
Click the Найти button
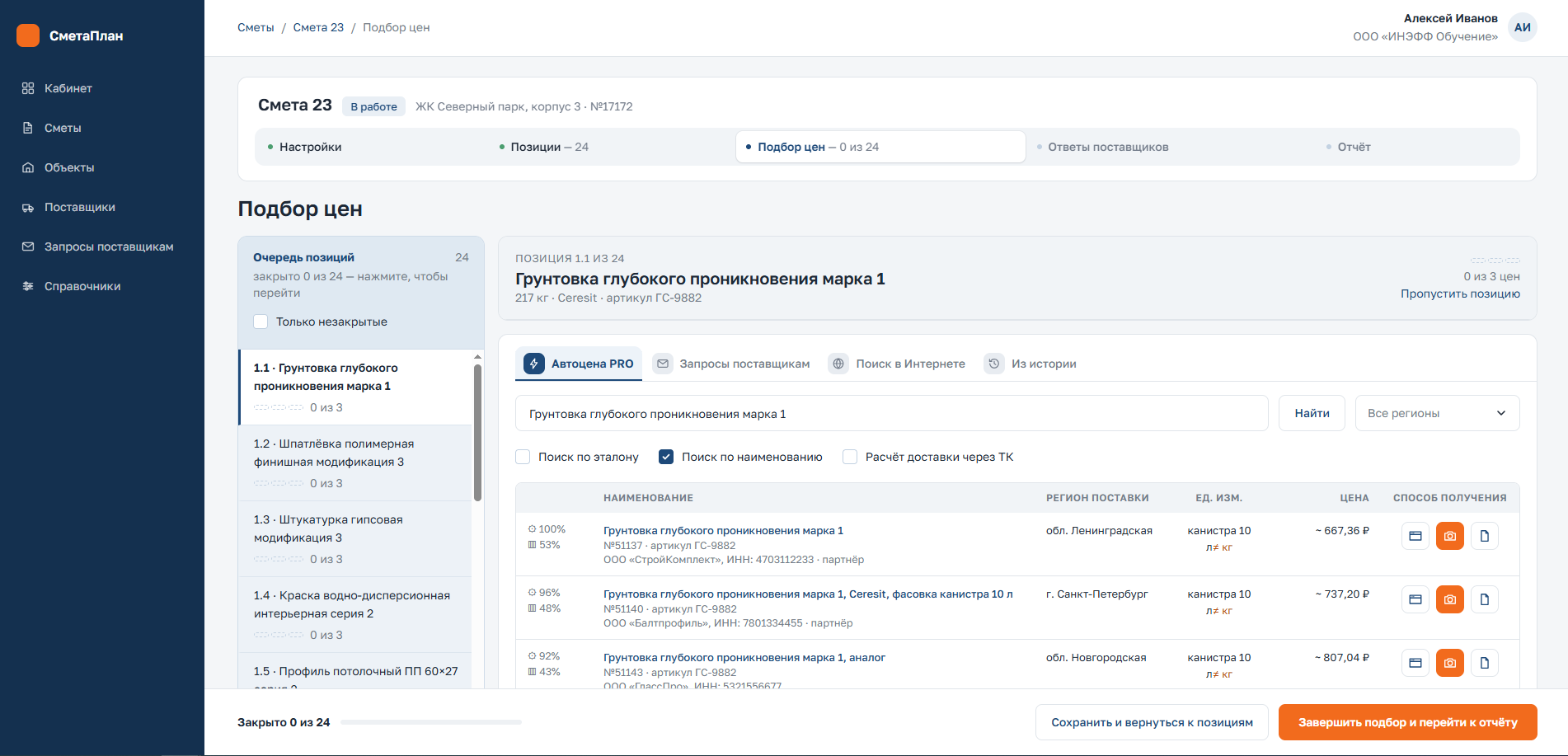(x=1312, y=413)
